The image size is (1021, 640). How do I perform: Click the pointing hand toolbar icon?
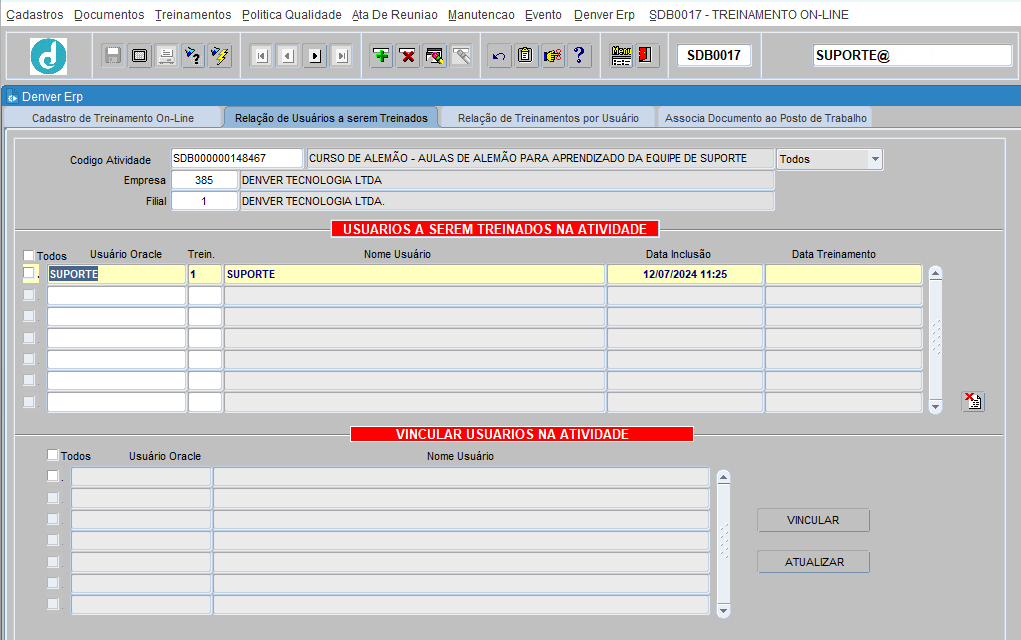[x=552, y=56]
